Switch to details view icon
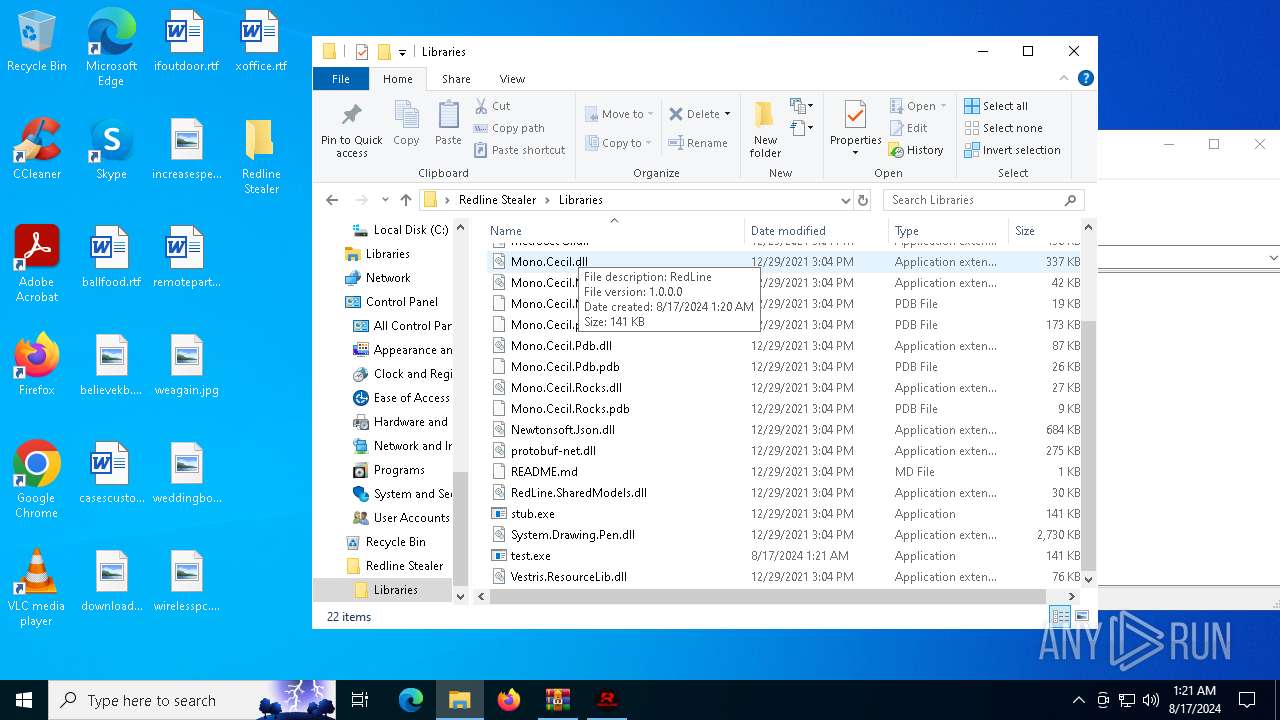The height and width of the screenshot is (720, 1280). click(x=1060, y=616)
